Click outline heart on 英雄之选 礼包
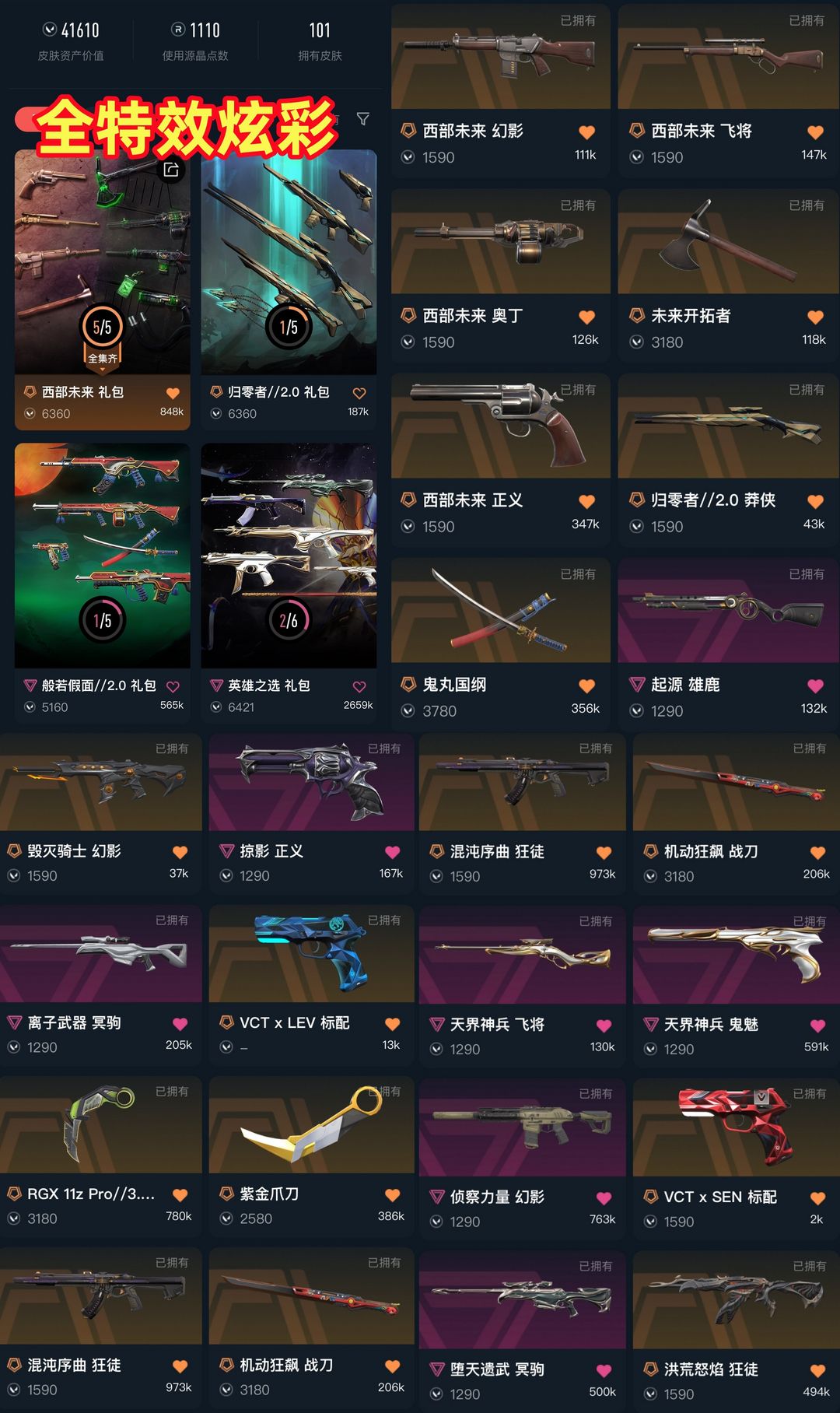This screenshot has width=840, height=1413. [x=359, y=686]
